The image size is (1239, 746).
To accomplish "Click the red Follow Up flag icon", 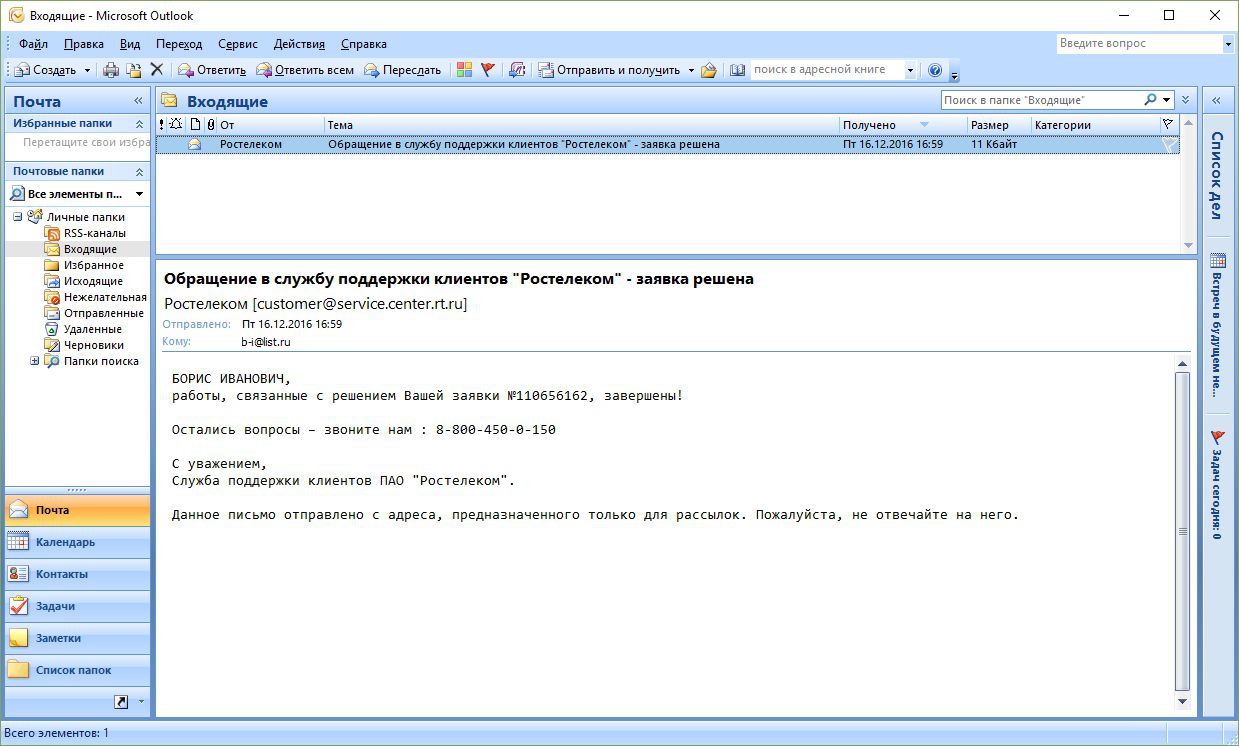I will [x=488, y=70].
